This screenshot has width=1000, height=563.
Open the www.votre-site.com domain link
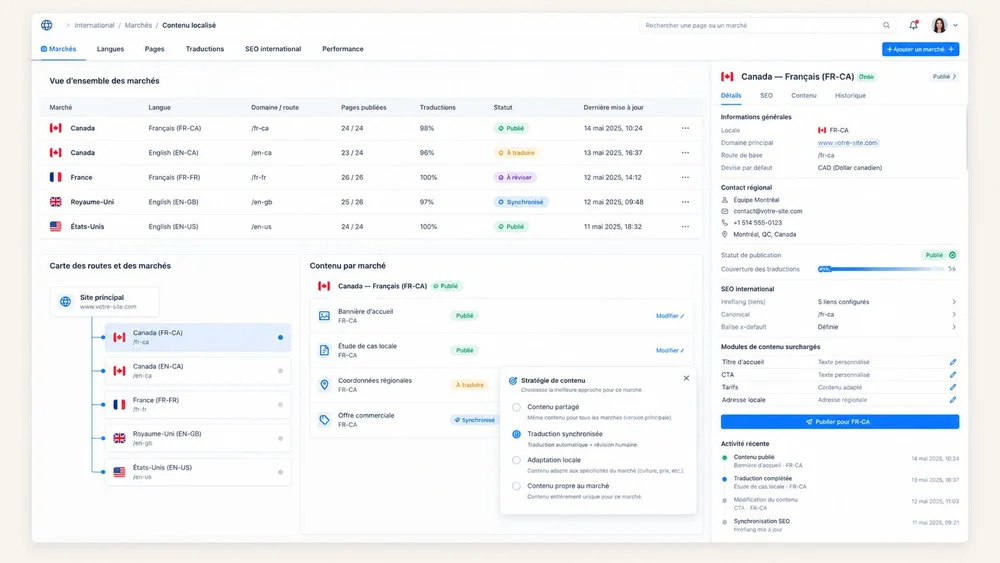pyautogui.click(x=848, y=143)
